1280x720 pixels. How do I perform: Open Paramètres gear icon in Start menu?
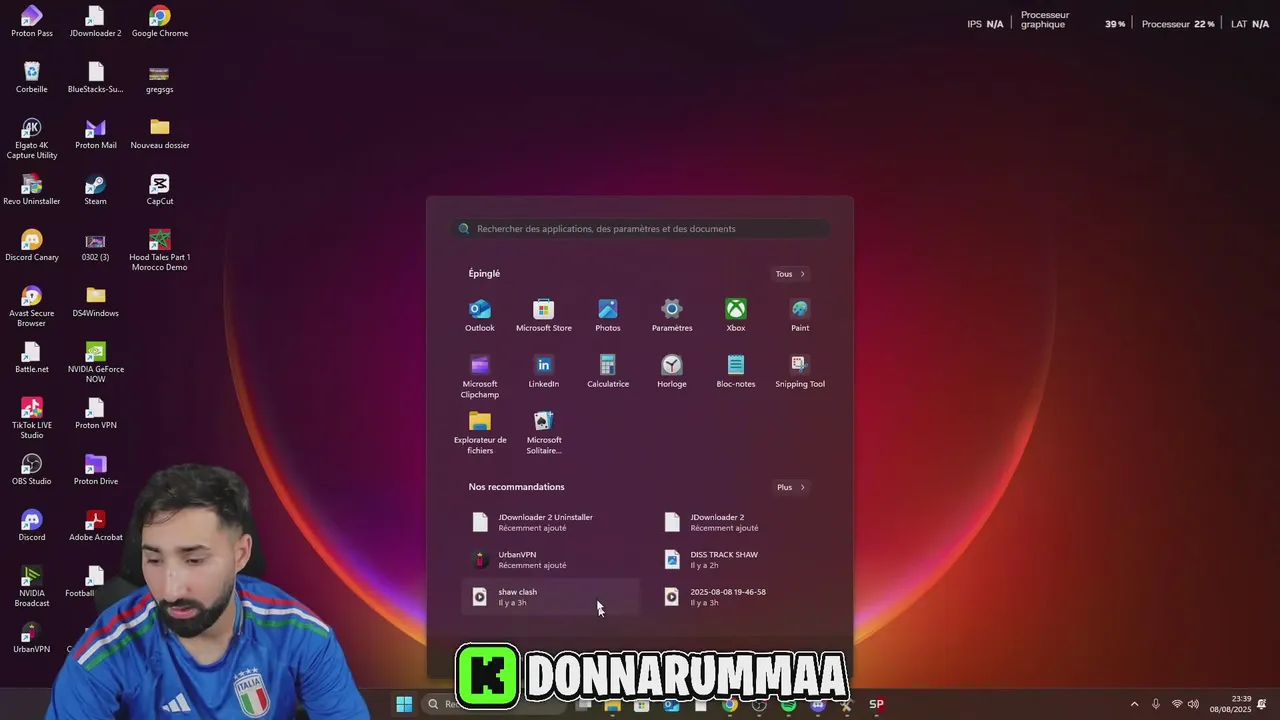click(x=672, y=316)
